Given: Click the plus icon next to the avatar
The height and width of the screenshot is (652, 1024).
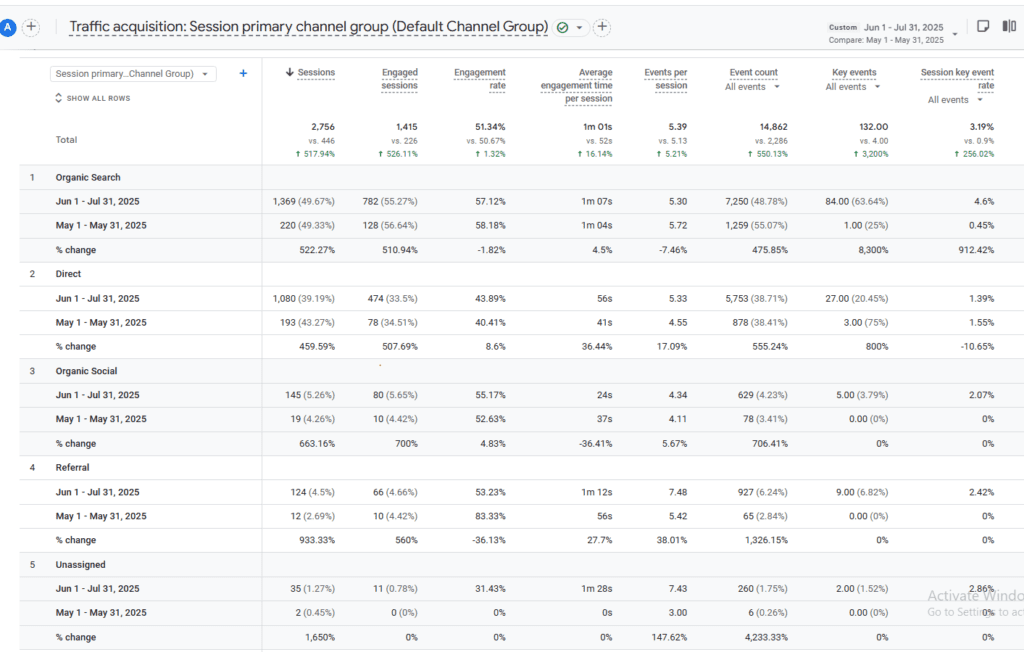Looking at the screenshot, I should (30, 27).
